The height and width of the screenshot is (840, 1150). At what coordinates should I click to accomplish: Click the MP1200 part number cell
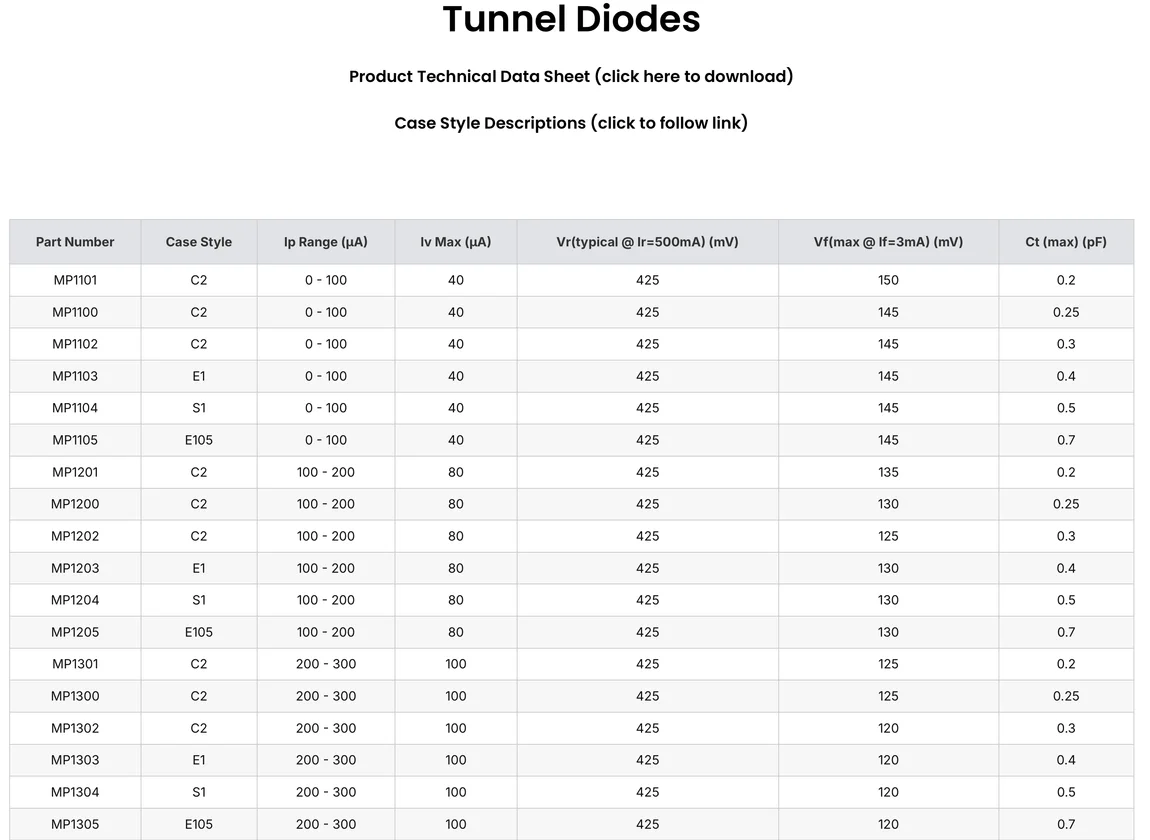click(x=75, y=504)
